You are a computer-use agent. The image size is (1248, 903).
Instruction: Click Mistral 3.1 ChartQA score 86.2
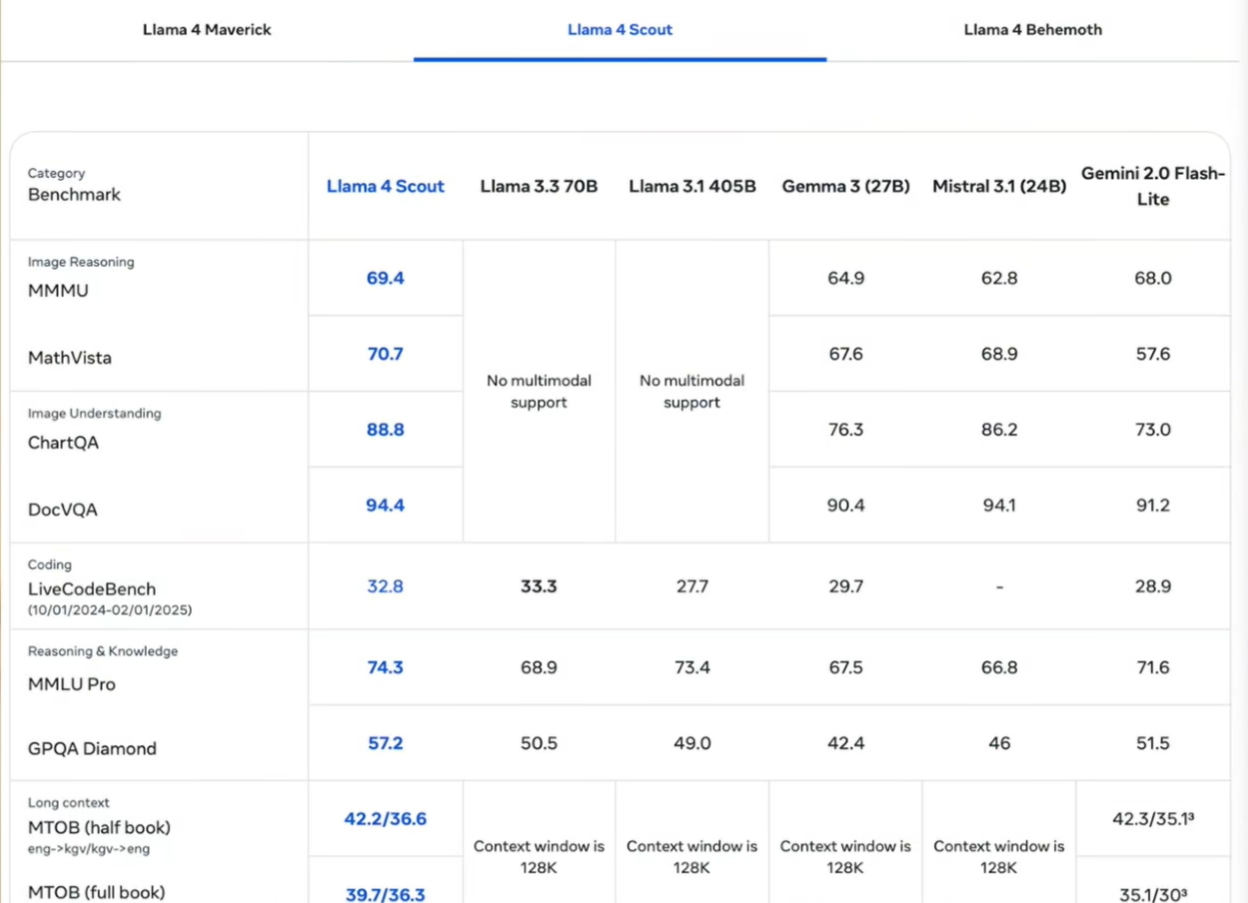pyautogui.click(x=999, y=430)
